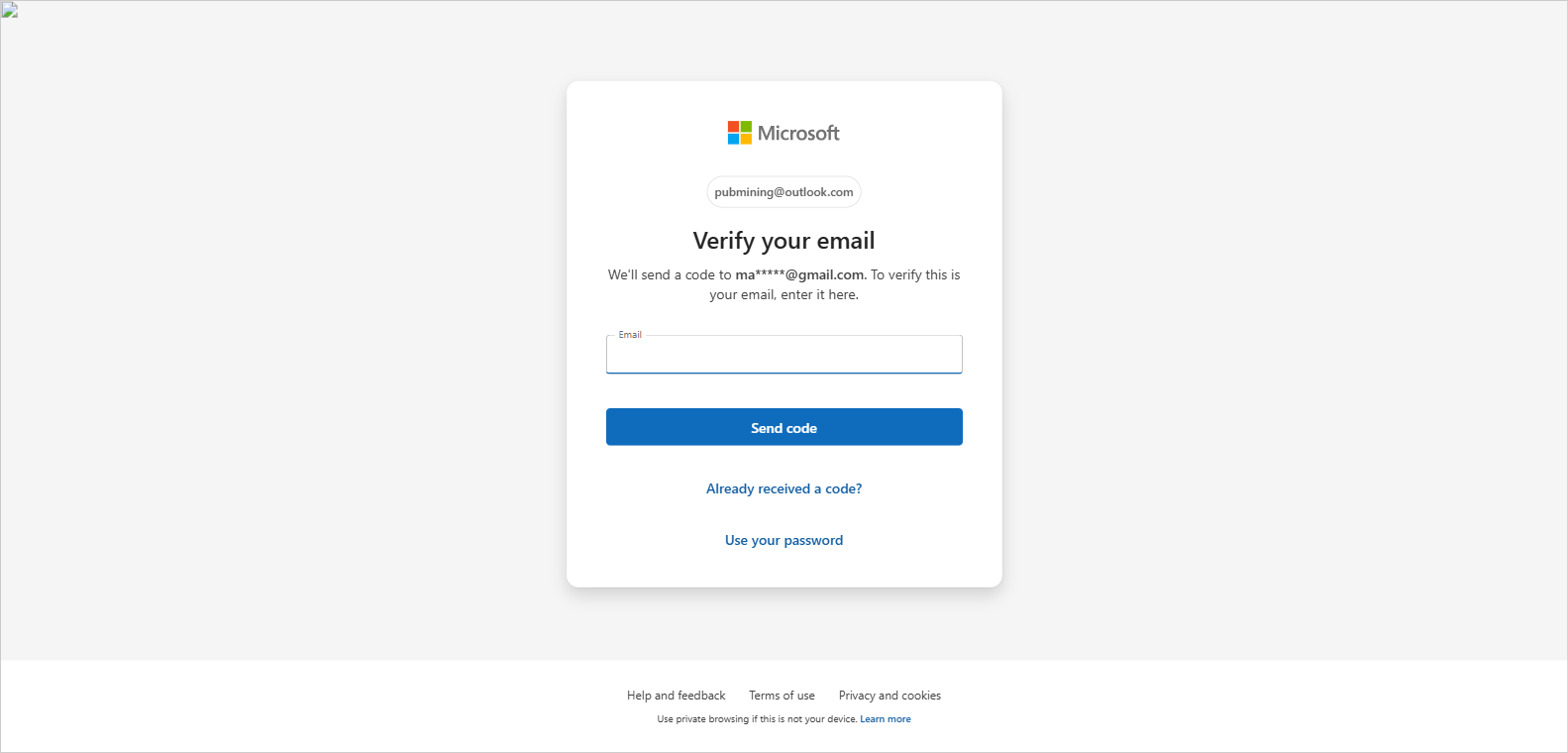
Task: Click the small Email field label
Action: pyautogui.click(x=630, y=335)
